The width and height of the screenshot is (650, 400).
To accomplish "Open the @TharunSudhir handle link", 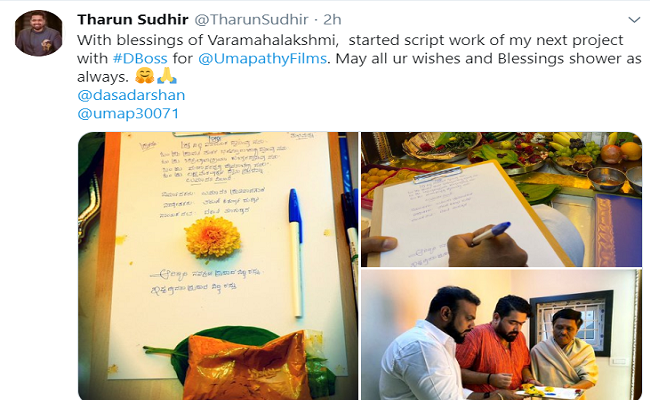I will 251,19.
